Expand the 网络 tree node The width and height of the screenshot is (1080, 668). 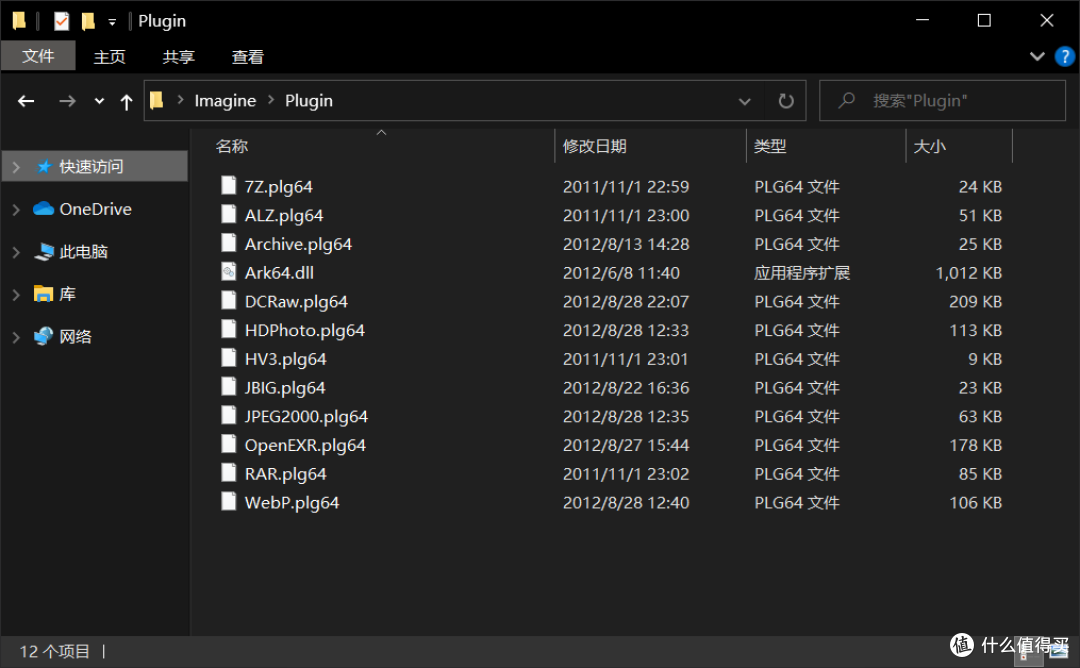coord(17,337)
